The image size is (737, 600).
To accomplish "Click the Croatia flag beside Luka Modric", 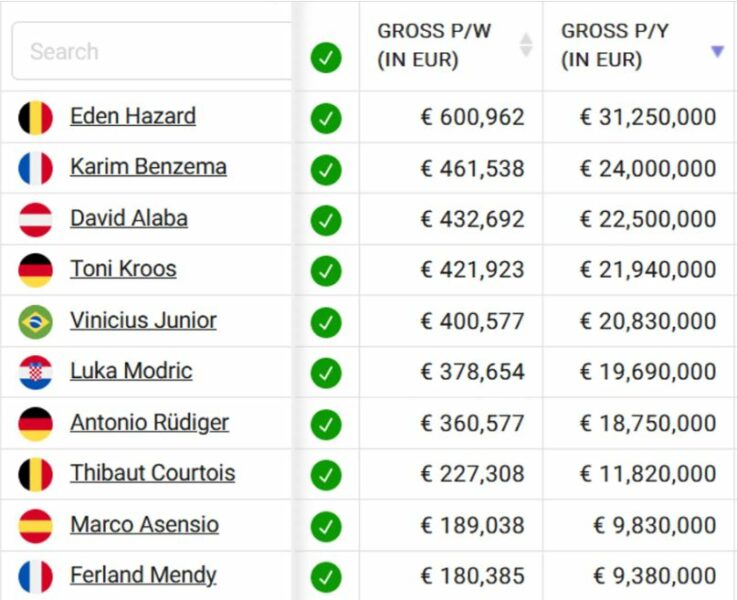I will 35,373.
